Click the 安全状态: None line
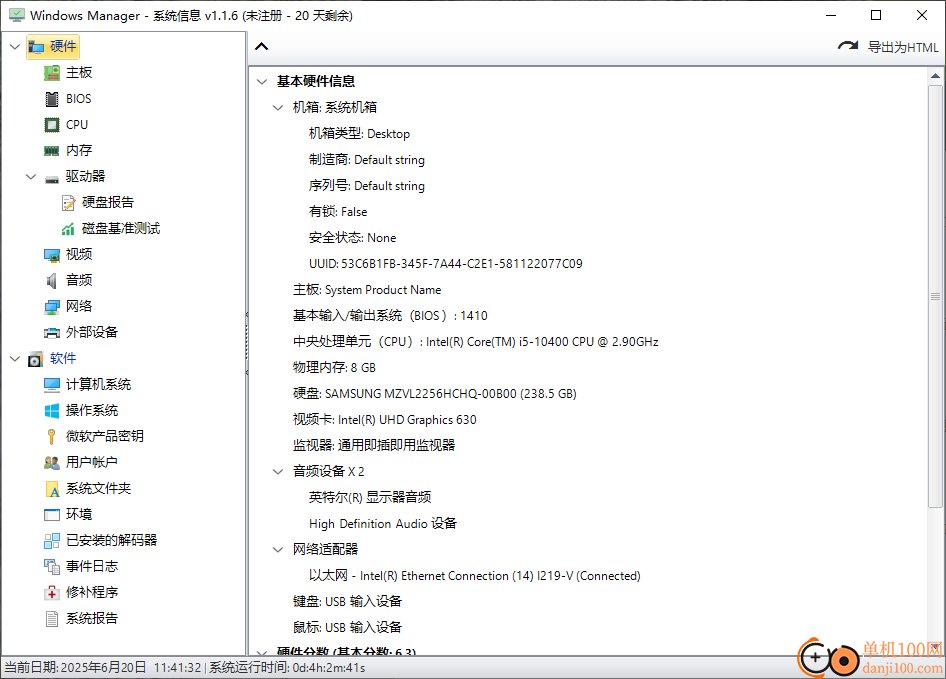The image size is (946, 679). [352, 238]
